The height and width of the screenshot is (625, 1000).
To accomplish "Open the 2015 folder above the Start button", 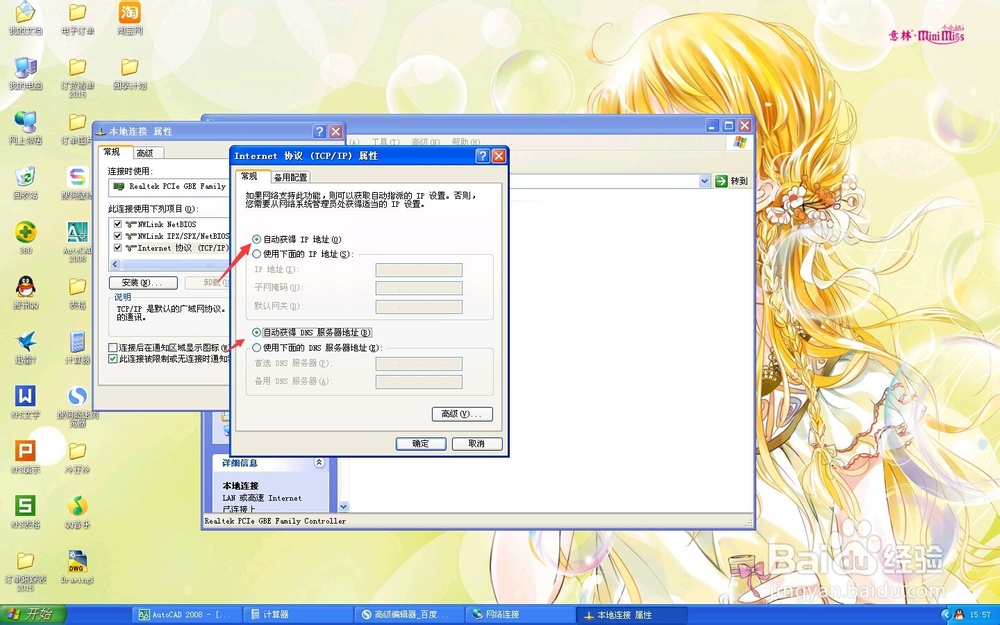I will (x=25, y=570).
